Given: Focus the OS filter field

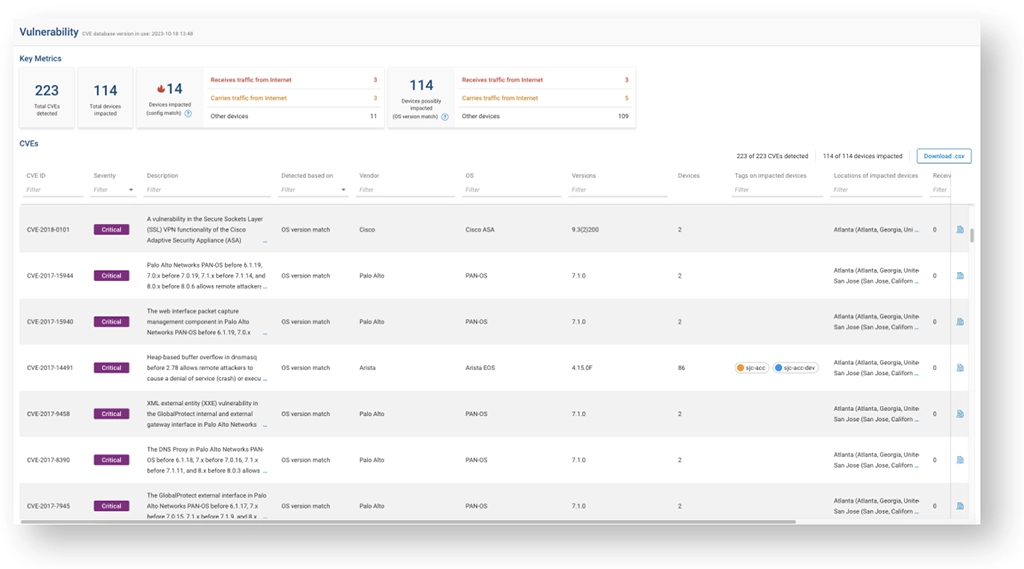Looking at the screenshot, I should click(511, 190).
